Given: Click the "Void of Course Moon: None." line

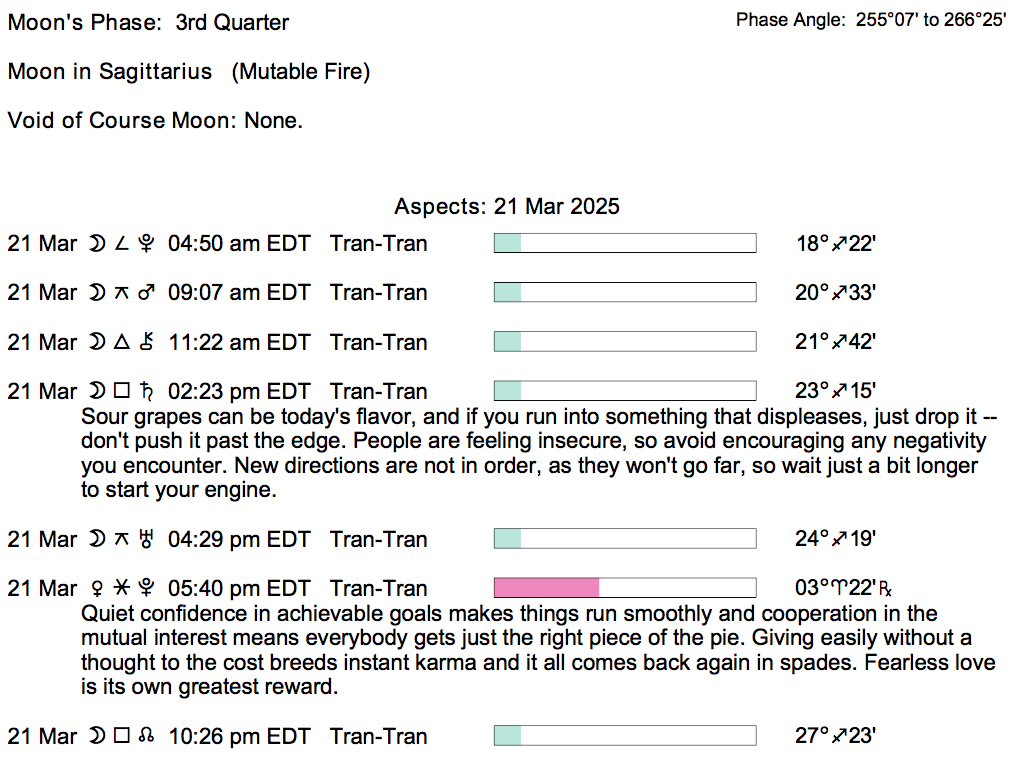Looking at the screenshot, I should click(155, 121).
